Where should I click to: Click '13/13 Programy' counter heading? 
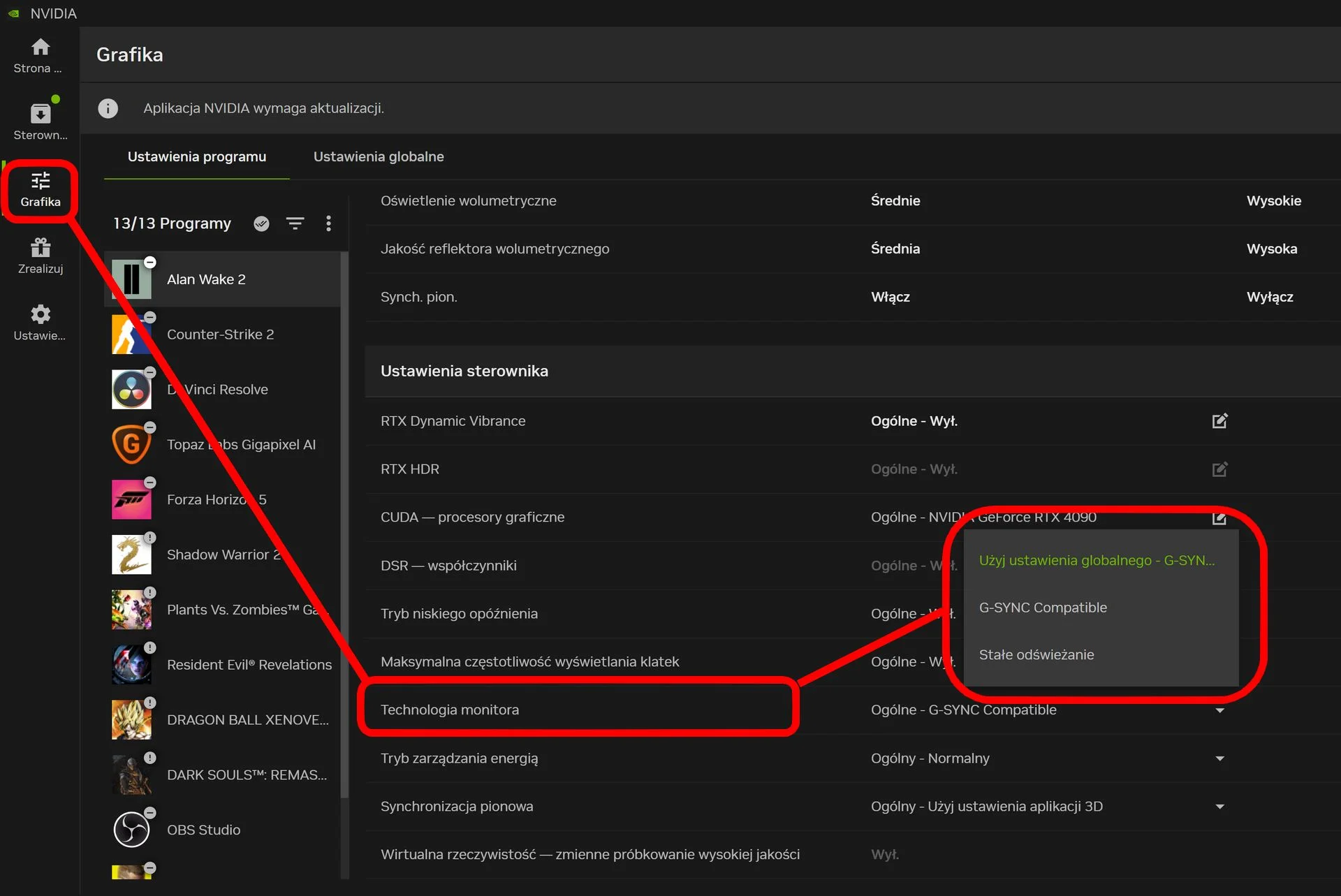172,223
